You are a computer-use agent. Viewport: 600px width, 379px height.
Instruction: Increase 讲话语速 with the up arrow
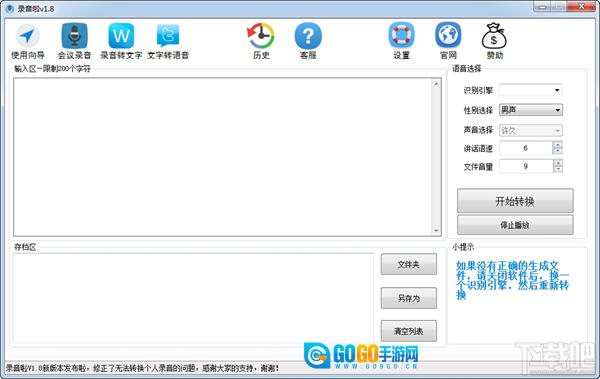(558, 145)
